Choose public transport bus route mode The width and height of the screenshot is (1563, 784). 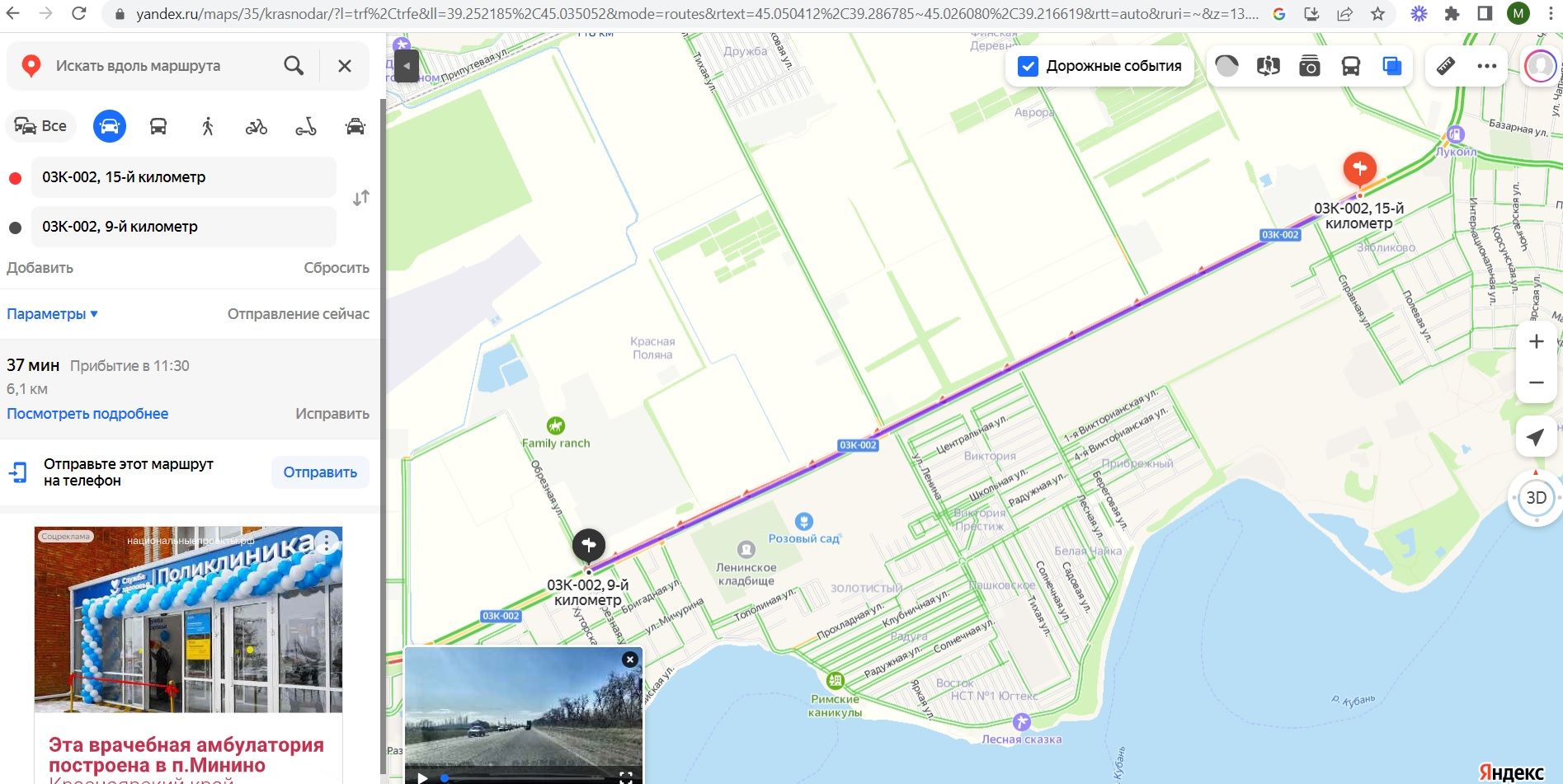pyautogui.click(x=158, y=126)
